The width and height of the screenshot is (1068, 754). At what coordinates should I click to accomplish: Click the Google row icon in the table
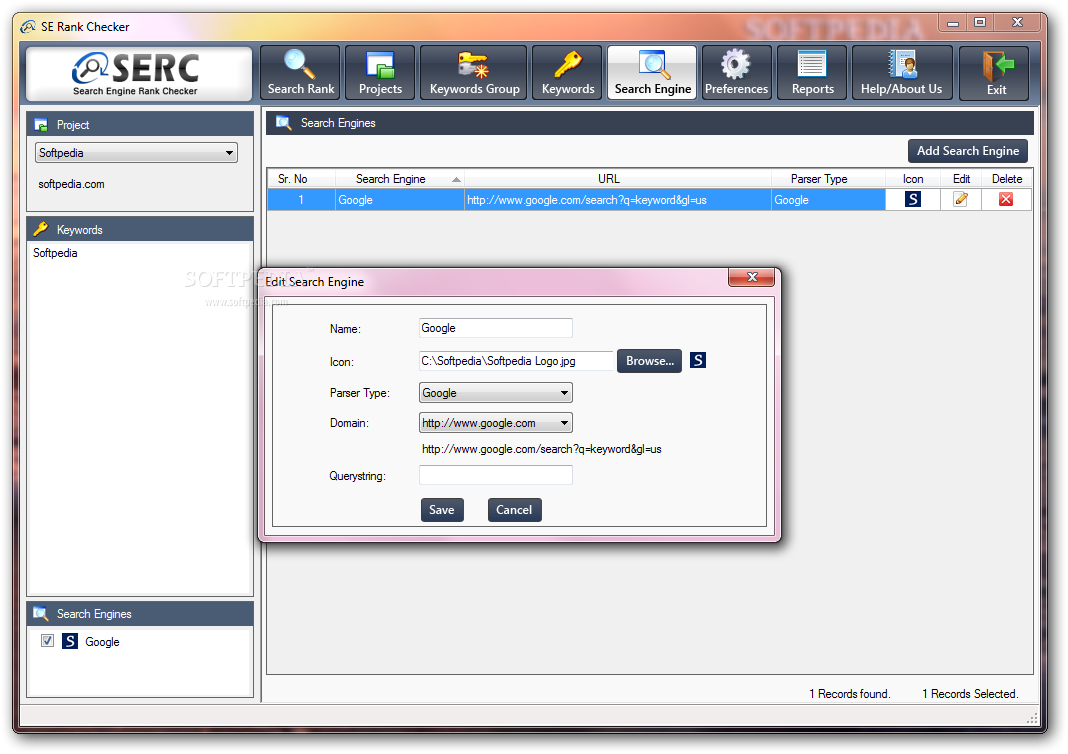pos(913,199)
